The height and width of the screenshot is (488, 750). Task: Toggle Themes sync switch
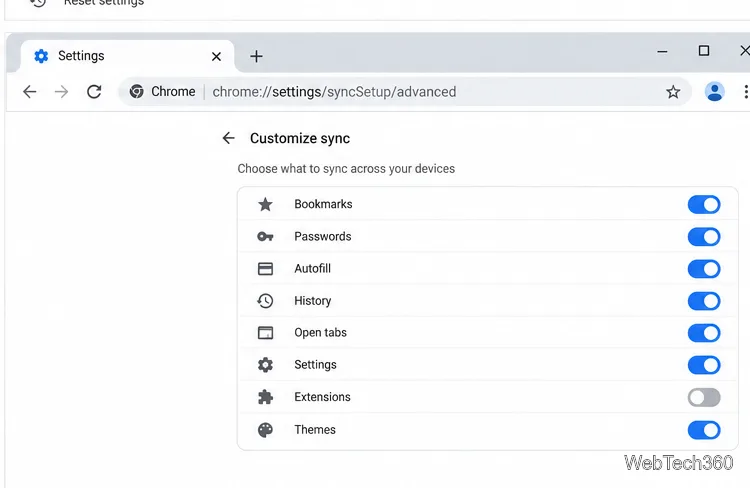pyautogui.click(x=704, y=430)
